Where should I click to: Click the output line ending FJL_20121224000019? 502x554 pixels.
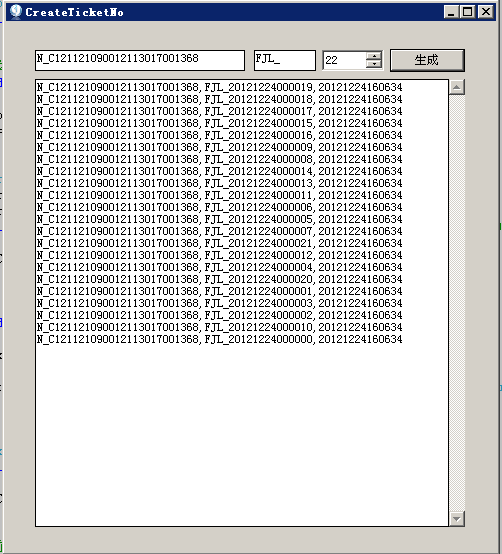219,87
